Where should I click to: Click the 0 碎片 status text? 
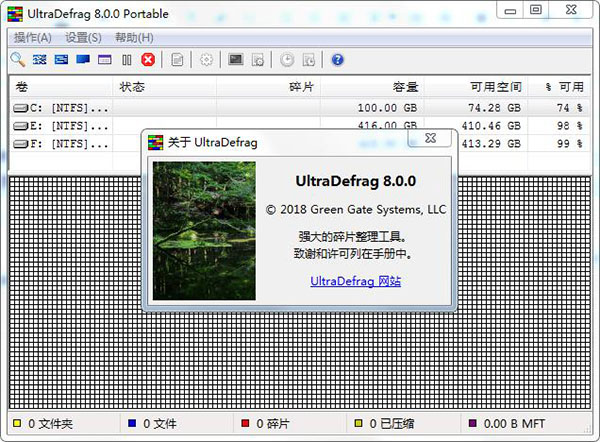coord(273,424)
